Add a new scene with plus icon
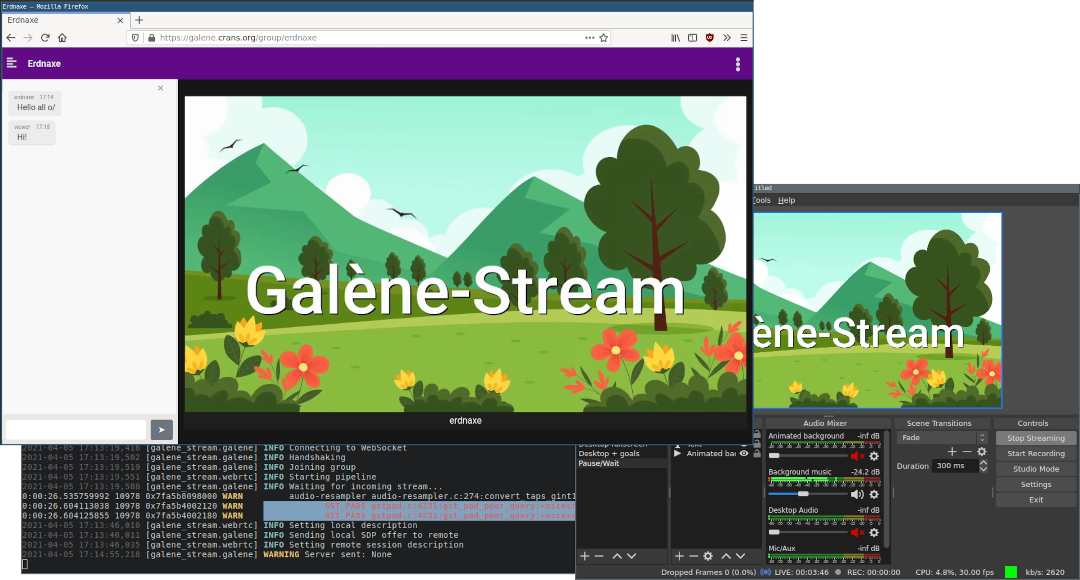This screenshot has height=580, width=1080. (x=585, y=556)
